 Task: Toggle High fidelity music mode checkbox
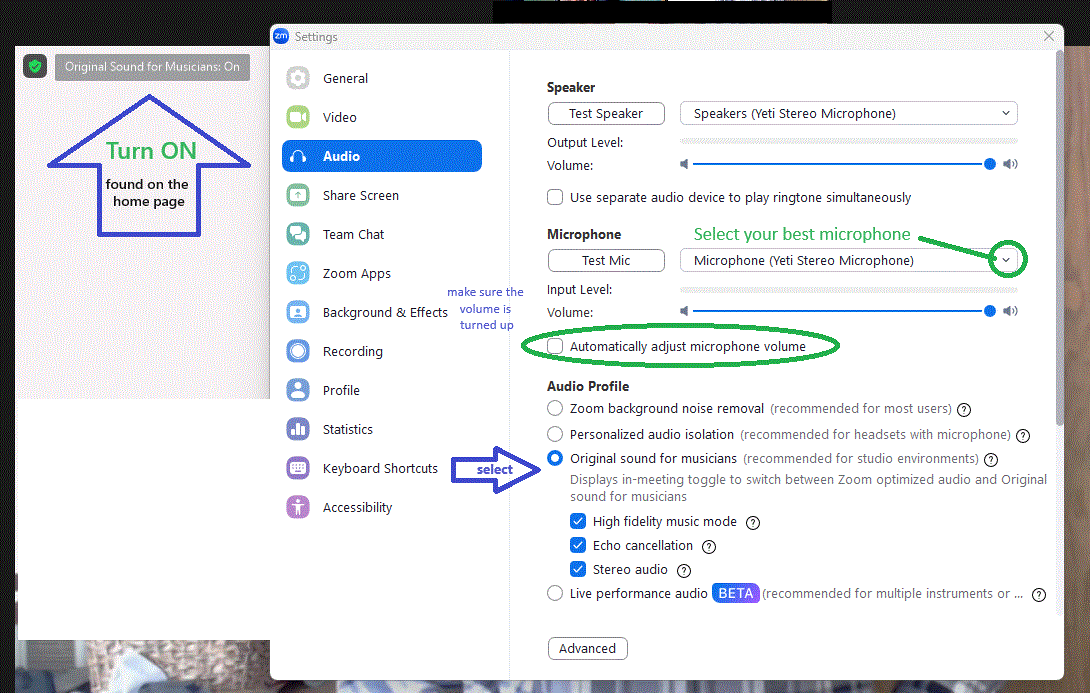(578, 522)
